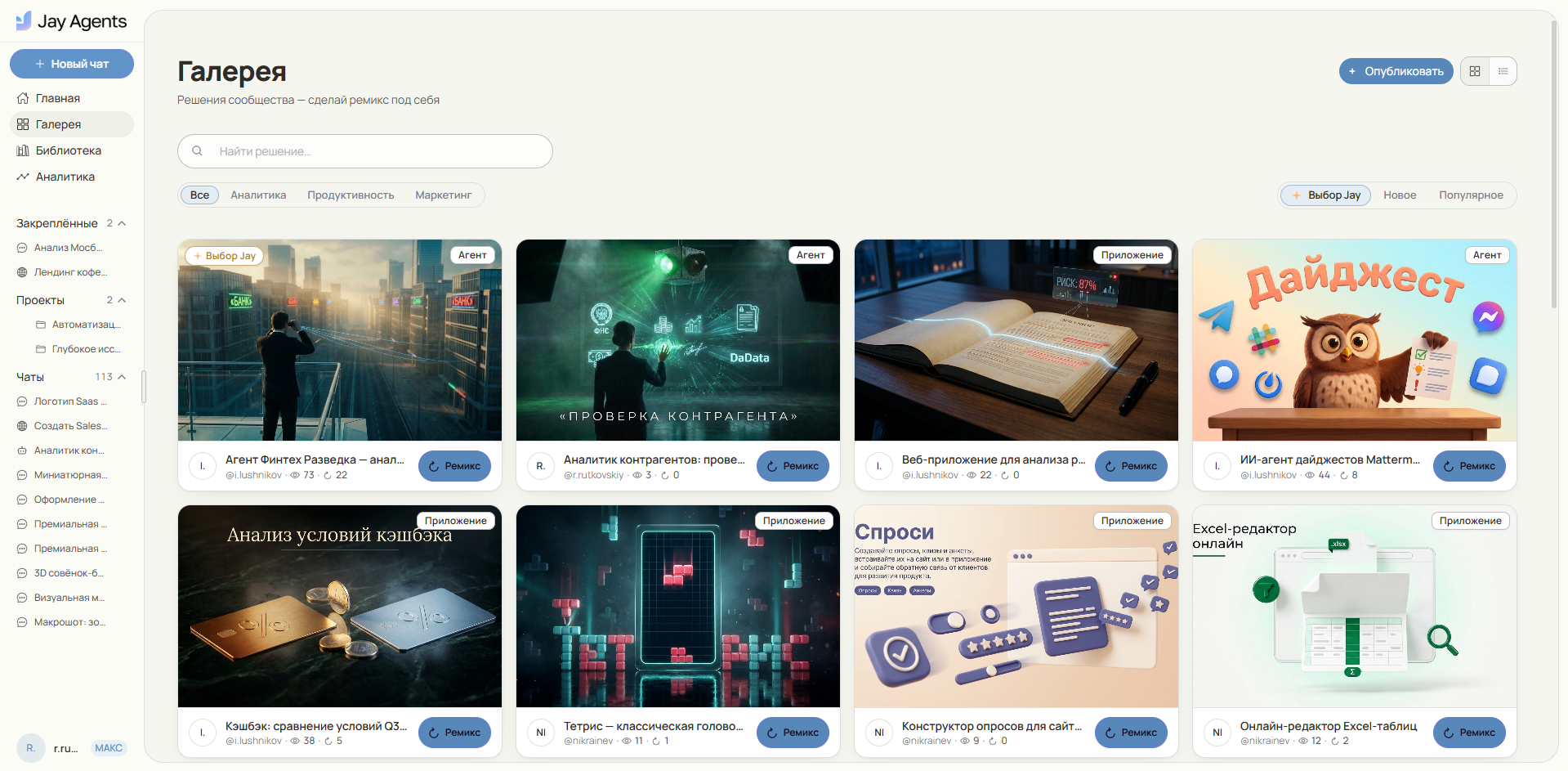Collapse the Проекты section
The height and width of the screenshot is (771, 1568).
pos(122,300)
